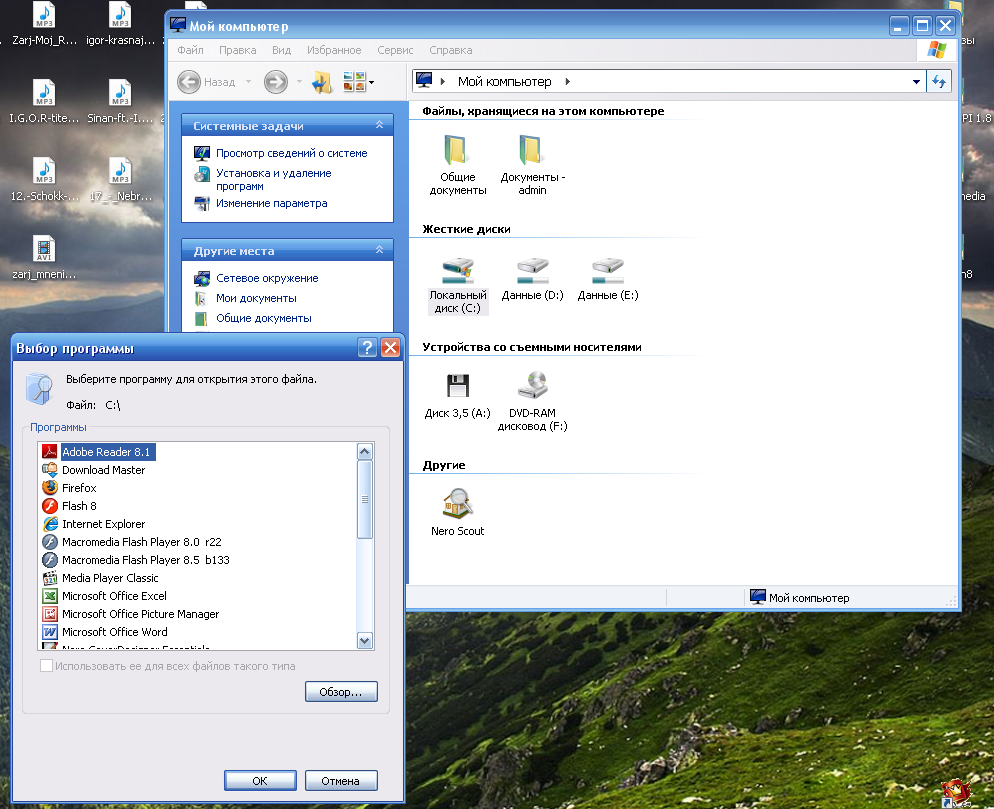Open the DVD-RAM drive (F:) icon
994x809 pixels.
click(x=532, y=386)
